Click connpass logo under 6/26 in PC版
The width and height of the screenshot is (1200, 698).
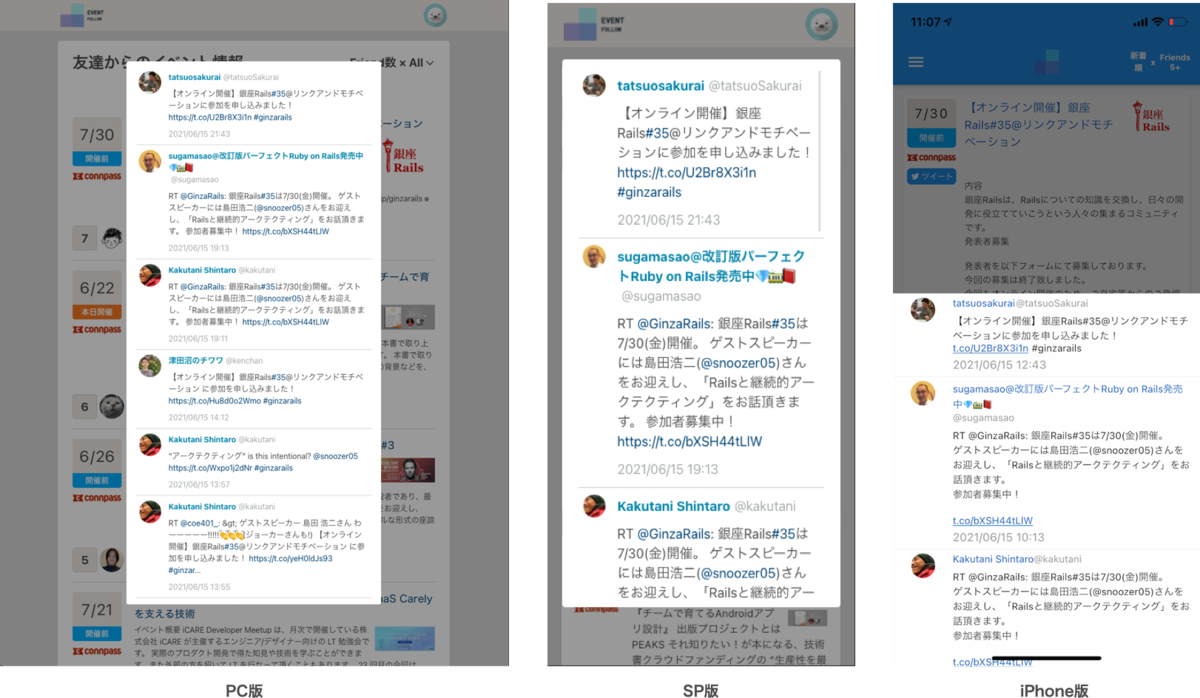[x=97, y=499]
